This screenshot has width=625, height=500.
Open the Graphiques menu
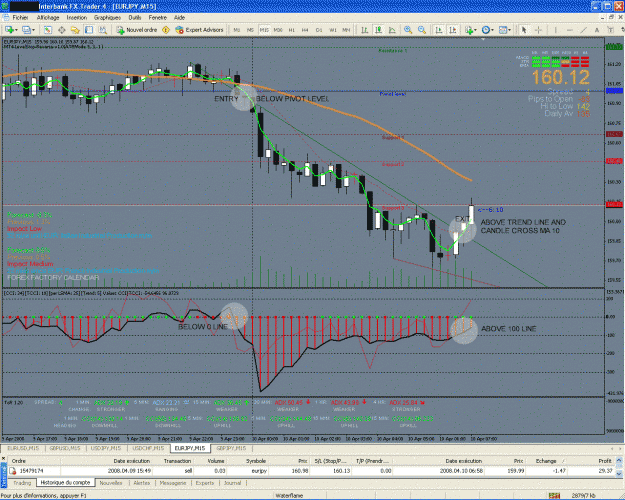point(107,18)
